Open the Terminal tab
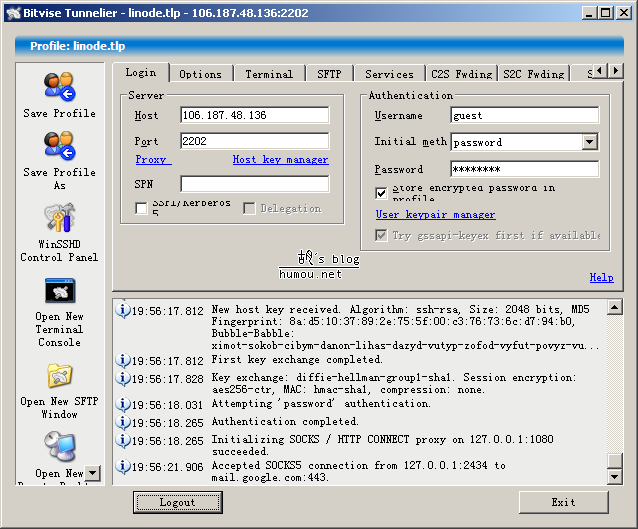This screenshot has width=638, height=529. (269, 74)
